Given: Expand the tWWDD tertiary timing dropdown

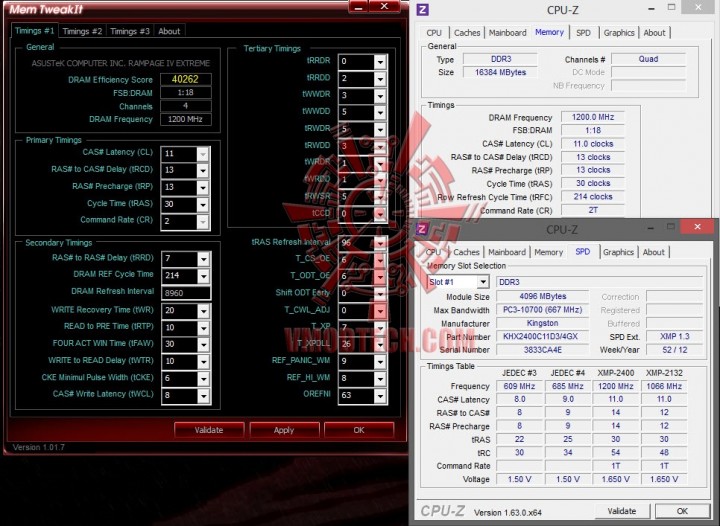Looking at the screenshot, I should pyautogui.click(x=380, y=112).
